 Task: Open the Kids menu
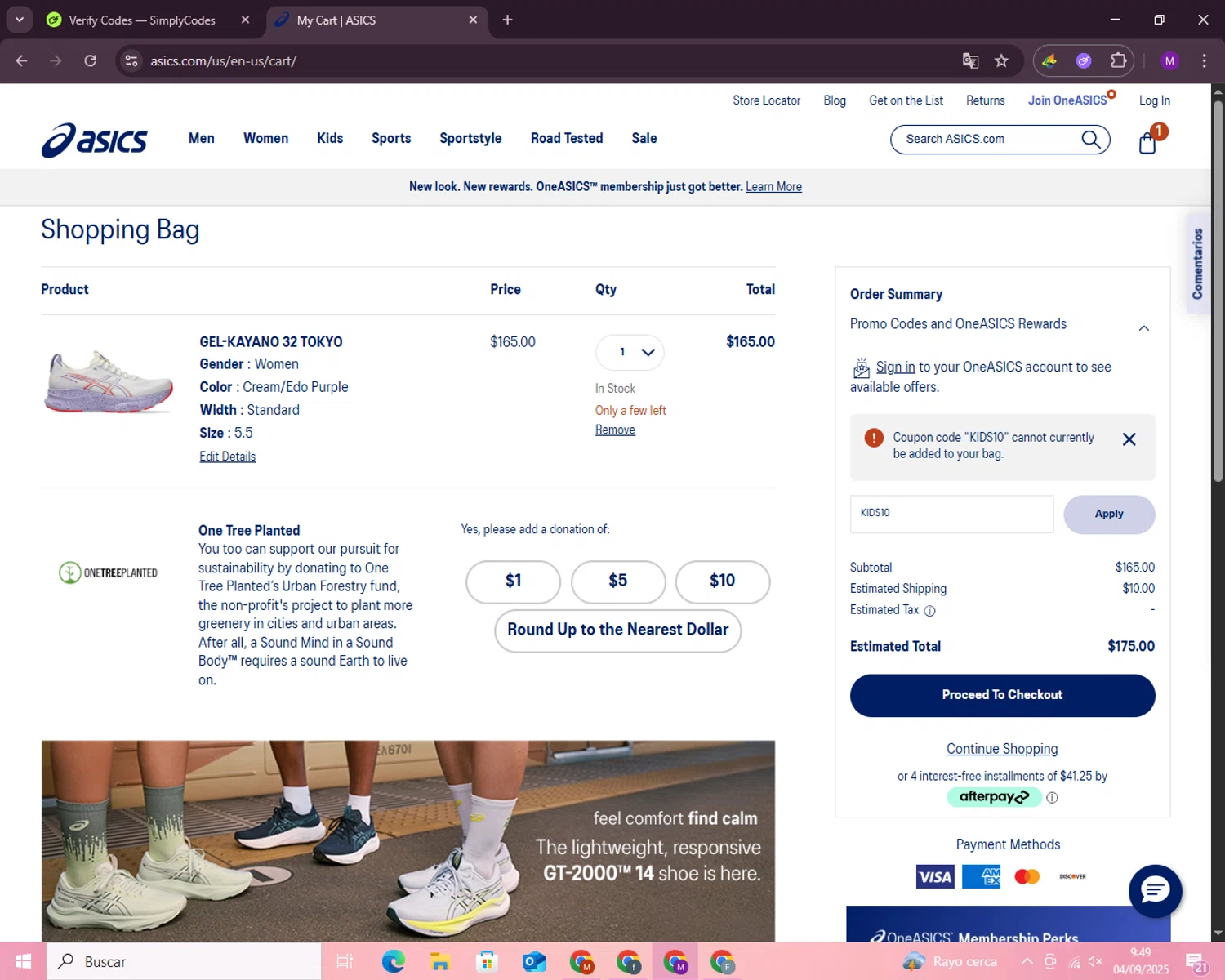point(330,138)
